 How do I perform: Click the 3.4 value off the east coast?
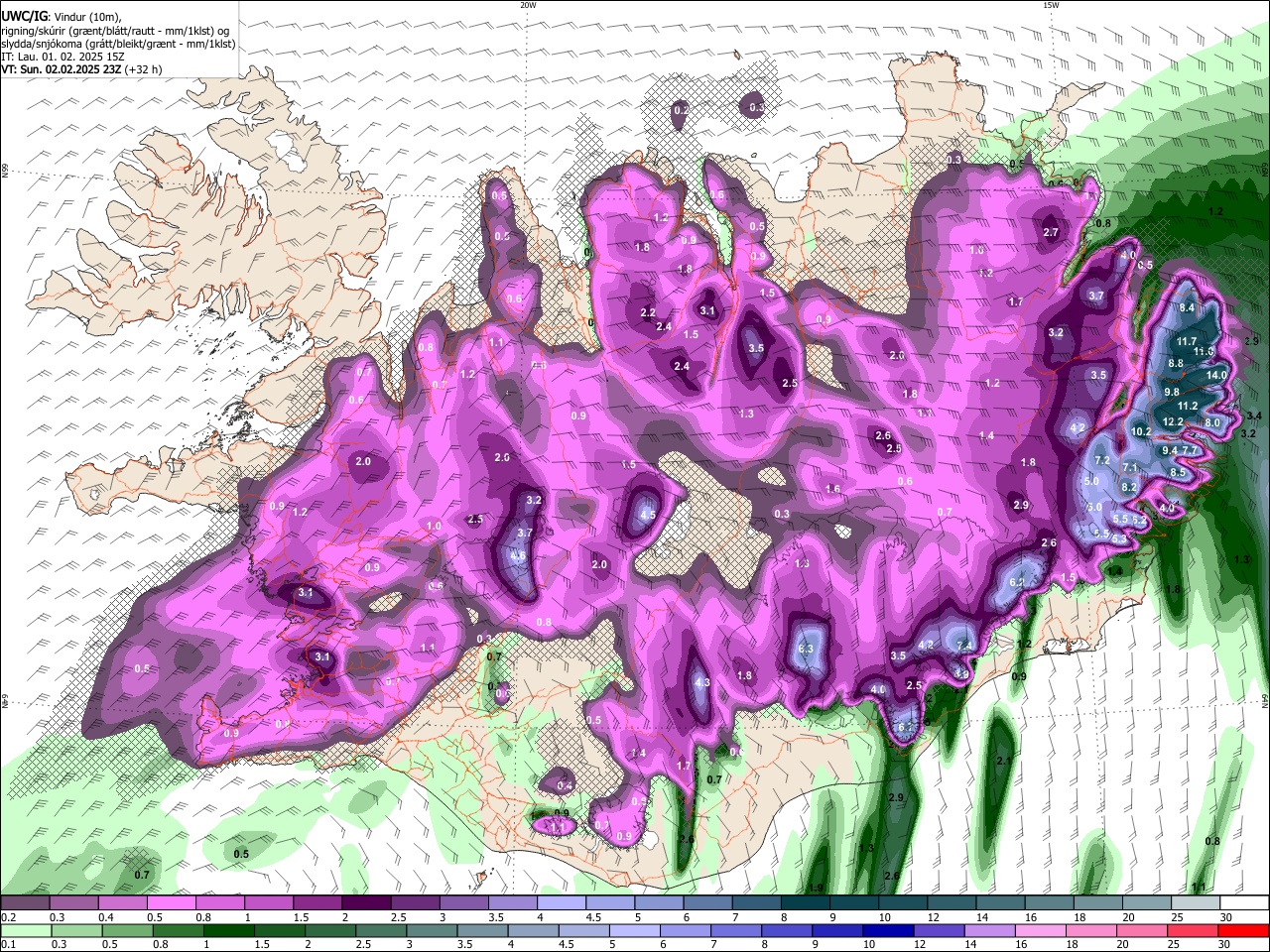pyautogui.click(x=1254, y=416)
